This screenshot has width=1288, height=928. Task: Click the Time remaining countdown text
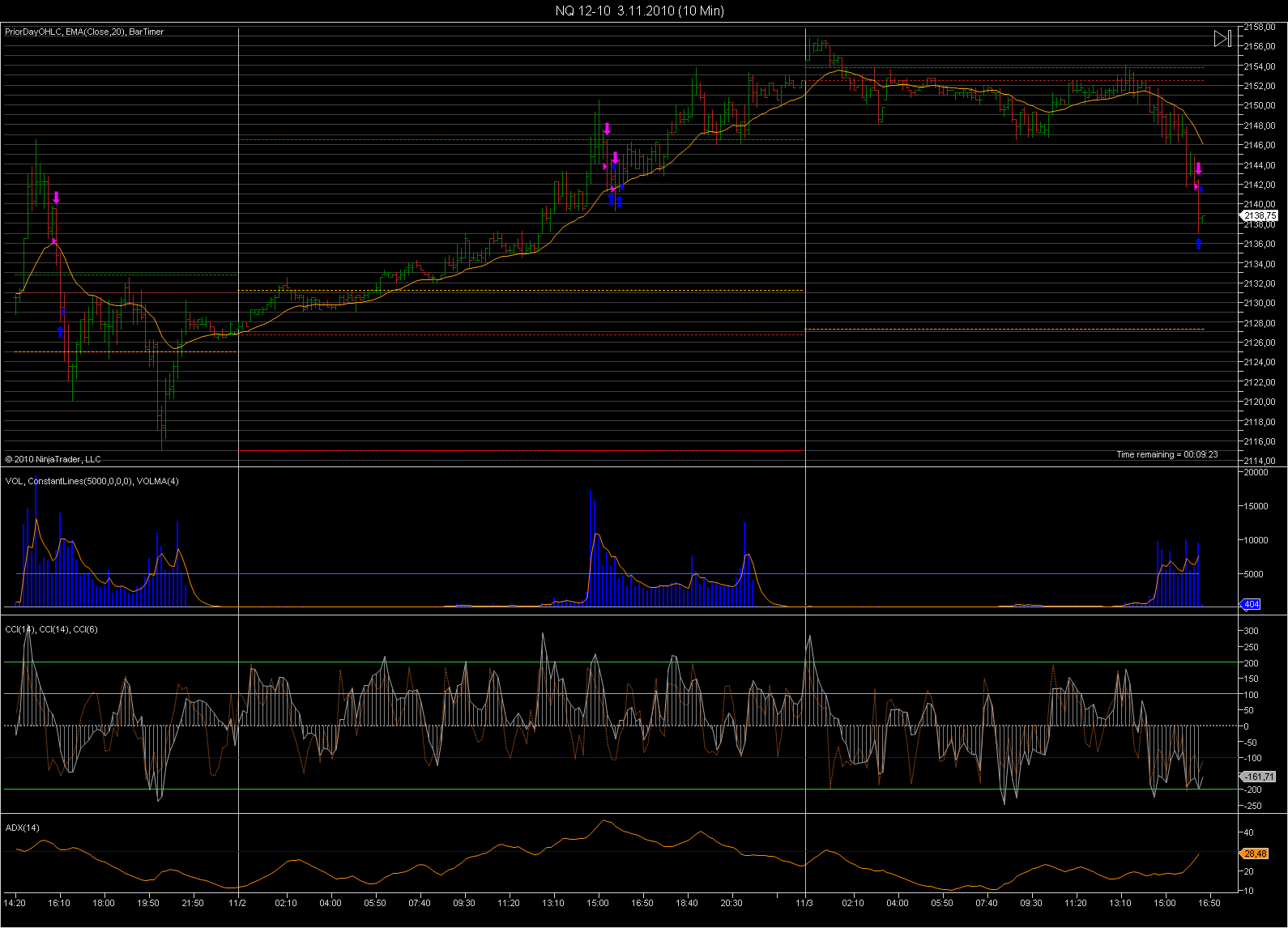1166,454
